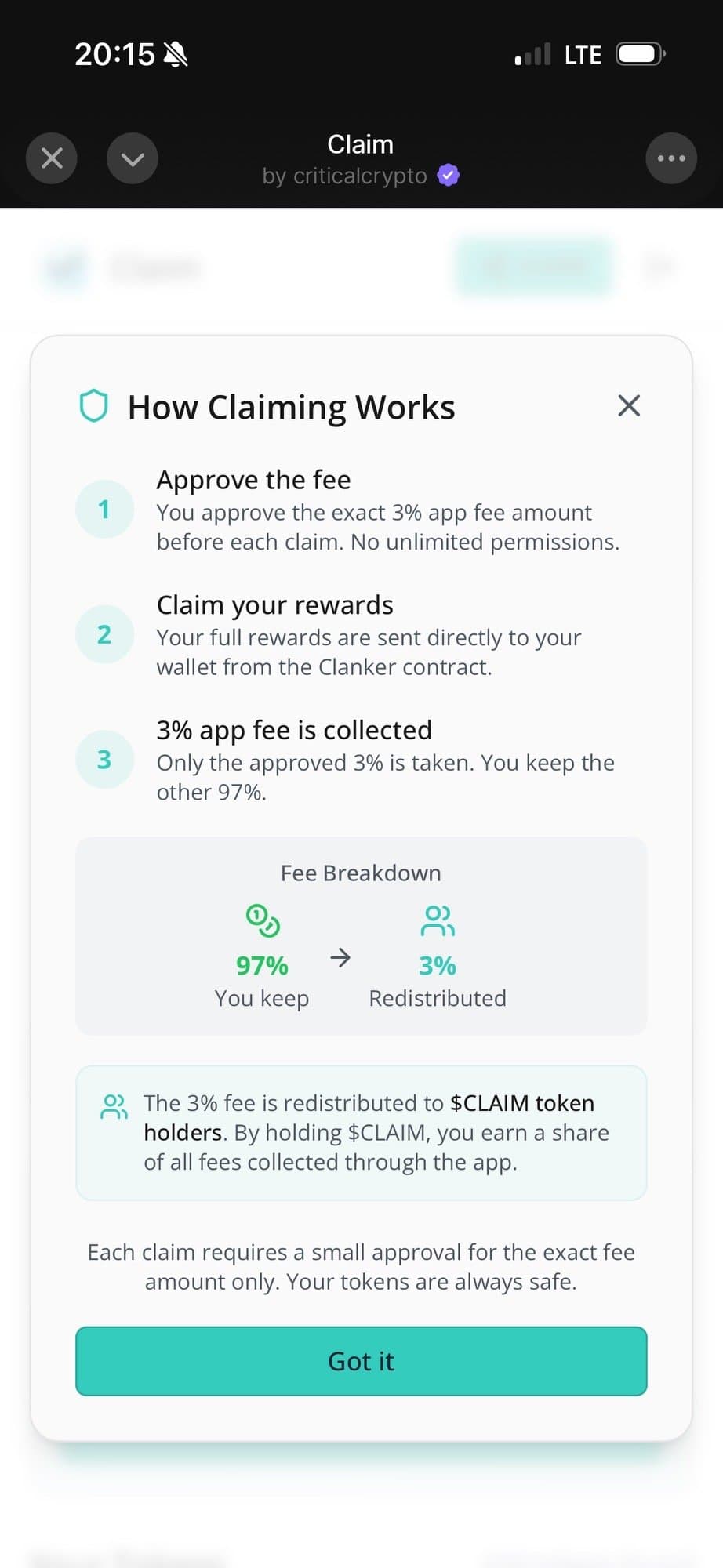The image size is (723, 1568).
Task: Tap the minimize chevron in the header
Action: point(133,158)
